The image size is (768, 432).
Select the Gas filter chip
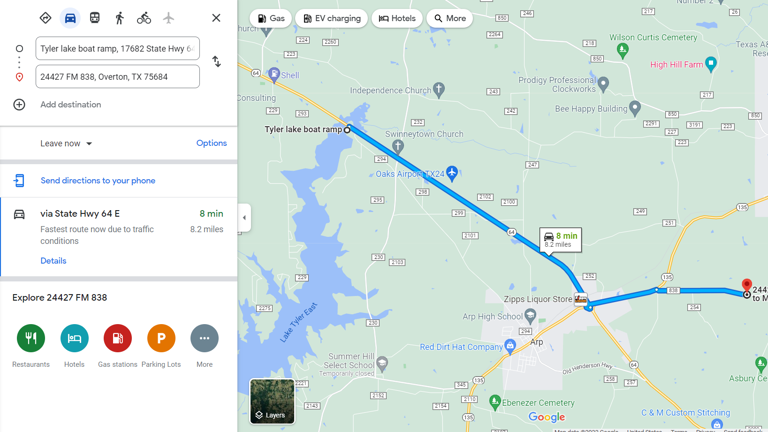click(x=271, y=18)
